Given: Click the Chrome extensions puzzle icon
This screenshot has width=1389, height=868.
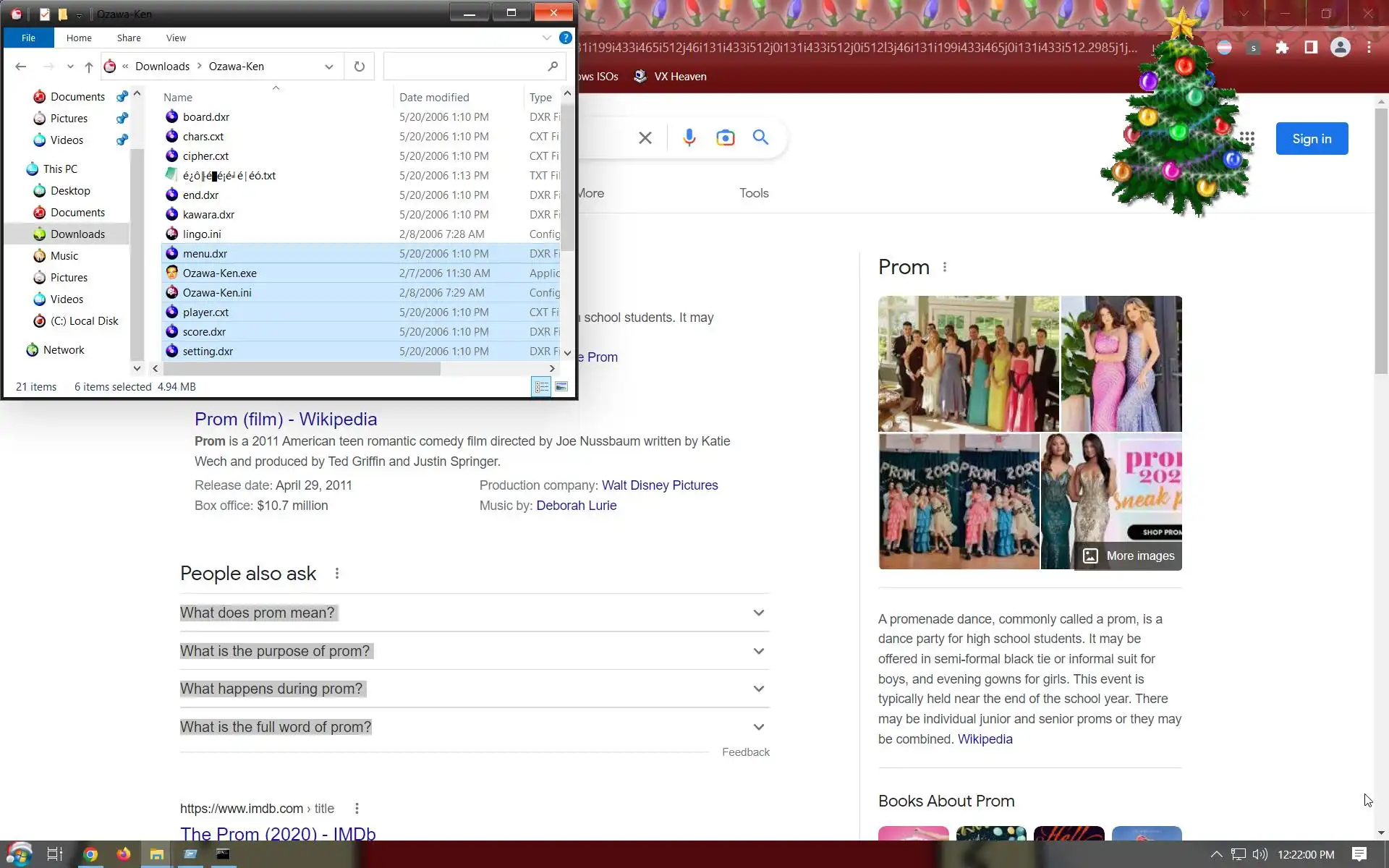Looking at the screenshot, I should pos(1282,48).
